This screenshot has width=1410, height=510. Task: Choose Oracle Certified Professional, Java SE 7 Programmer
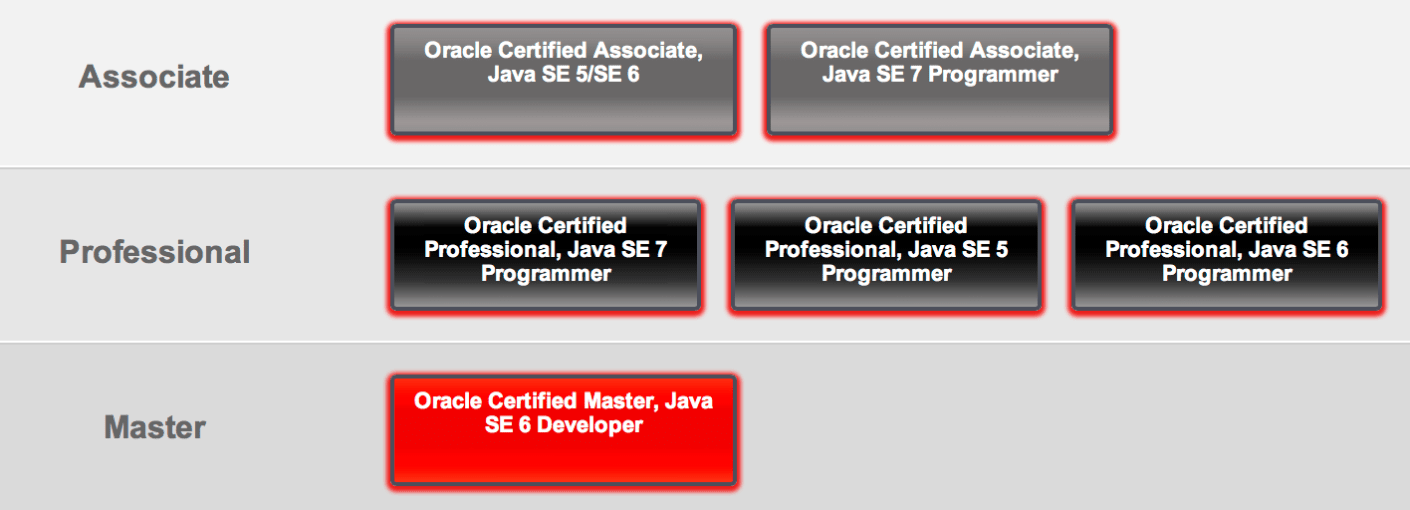coord(546,256)
